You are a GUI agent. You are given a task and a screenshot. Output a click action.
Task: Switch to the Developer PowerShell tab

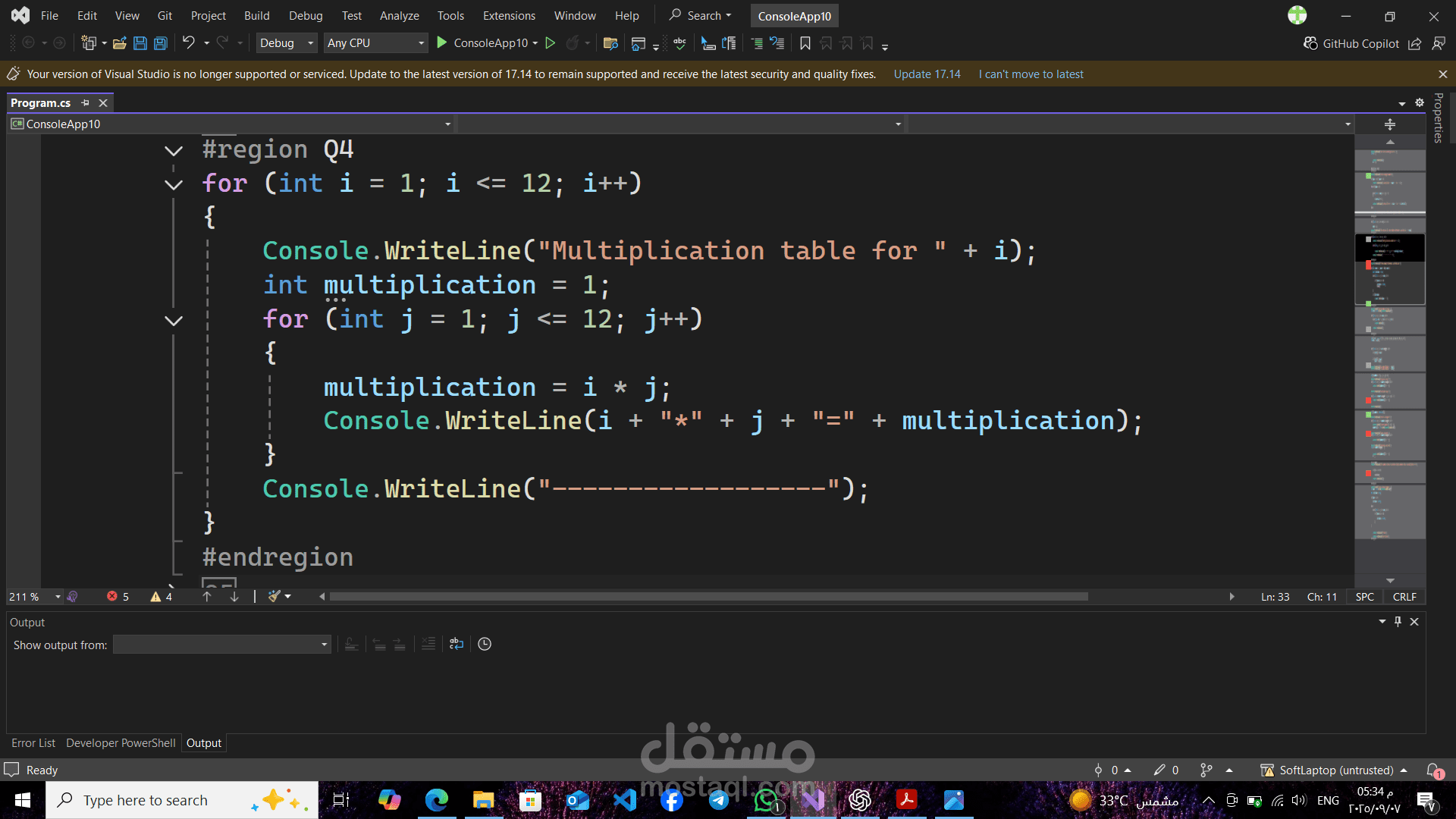click(121, 743)
